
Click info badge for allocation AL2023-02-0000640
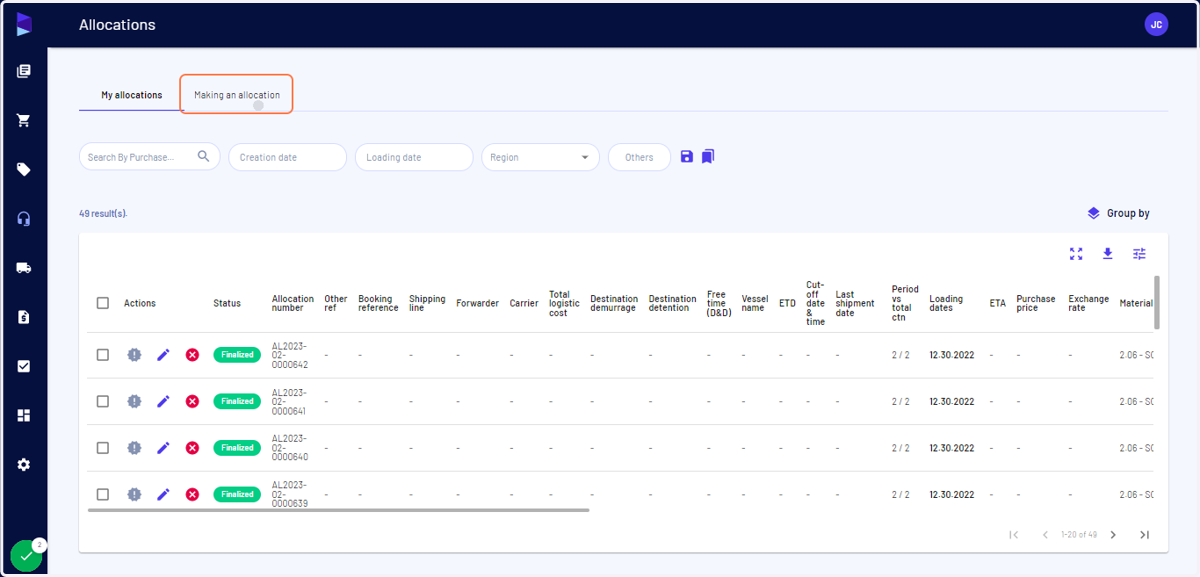pos(134,448)
